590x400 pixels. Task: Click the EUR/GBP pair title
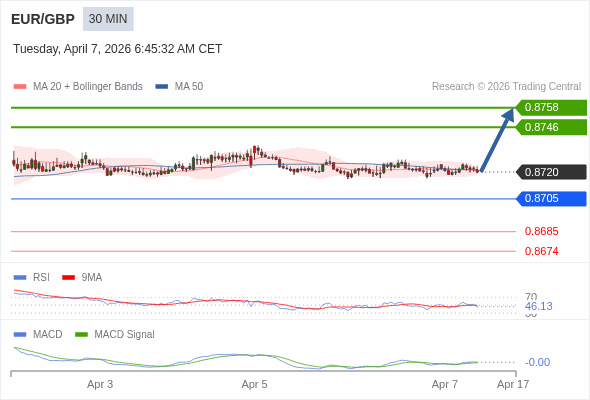43,19
